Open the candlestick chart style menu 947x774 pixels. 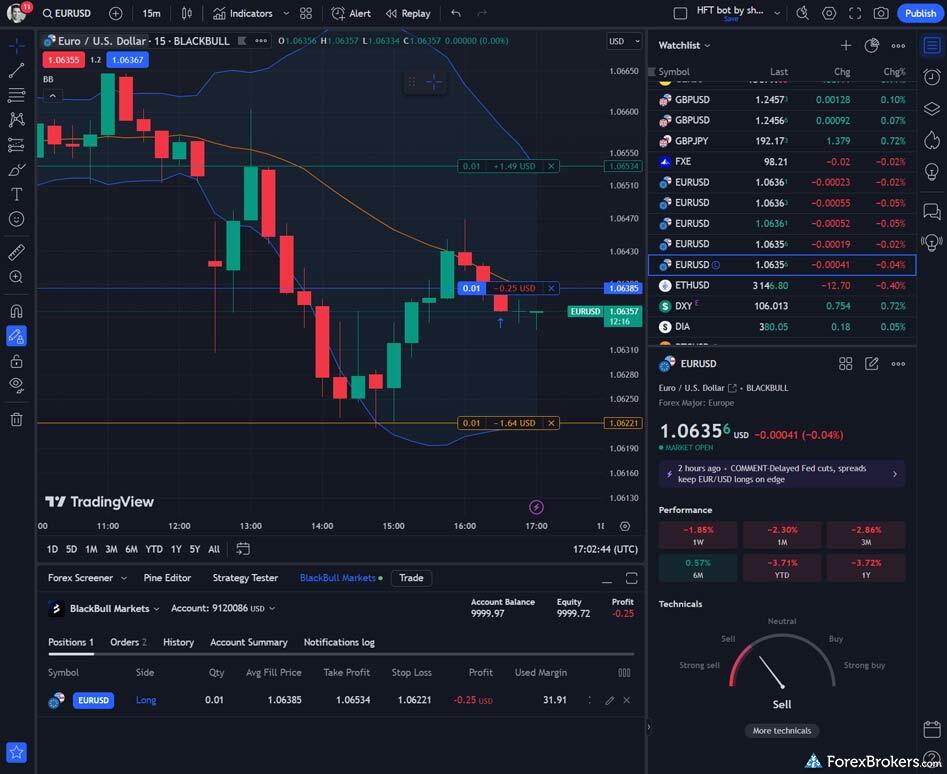coord(187,13)
